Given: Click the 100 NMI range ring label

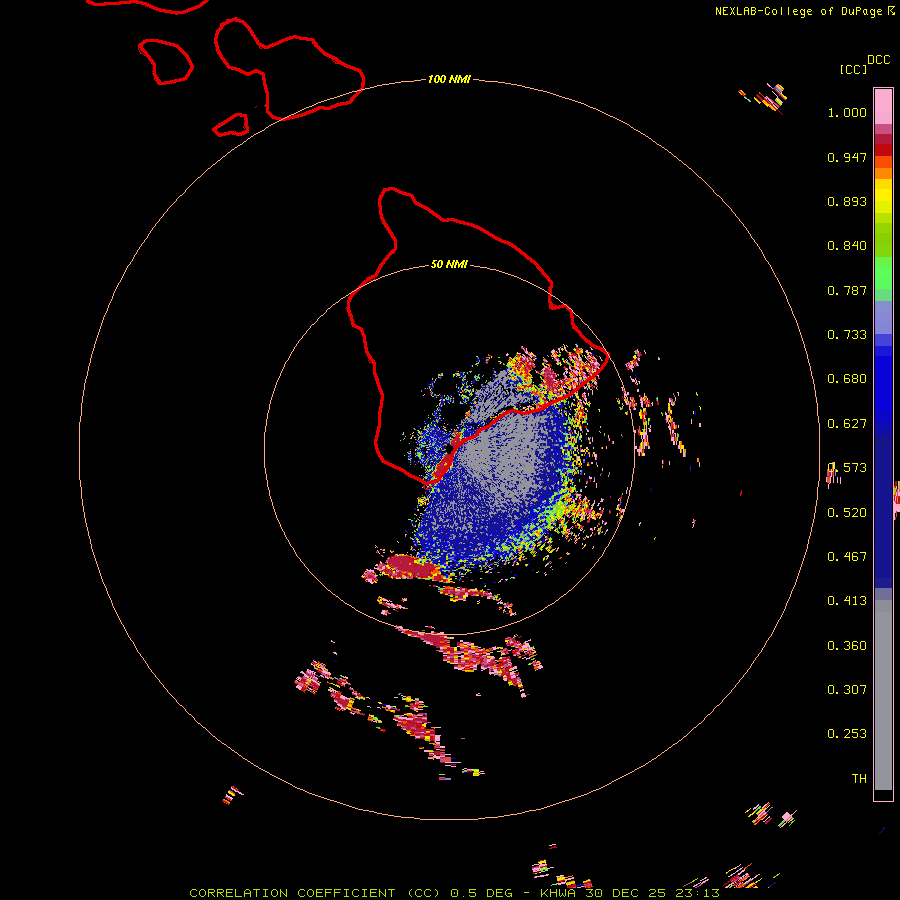Looking at the screenshot, I should click(x=449, y=79).
